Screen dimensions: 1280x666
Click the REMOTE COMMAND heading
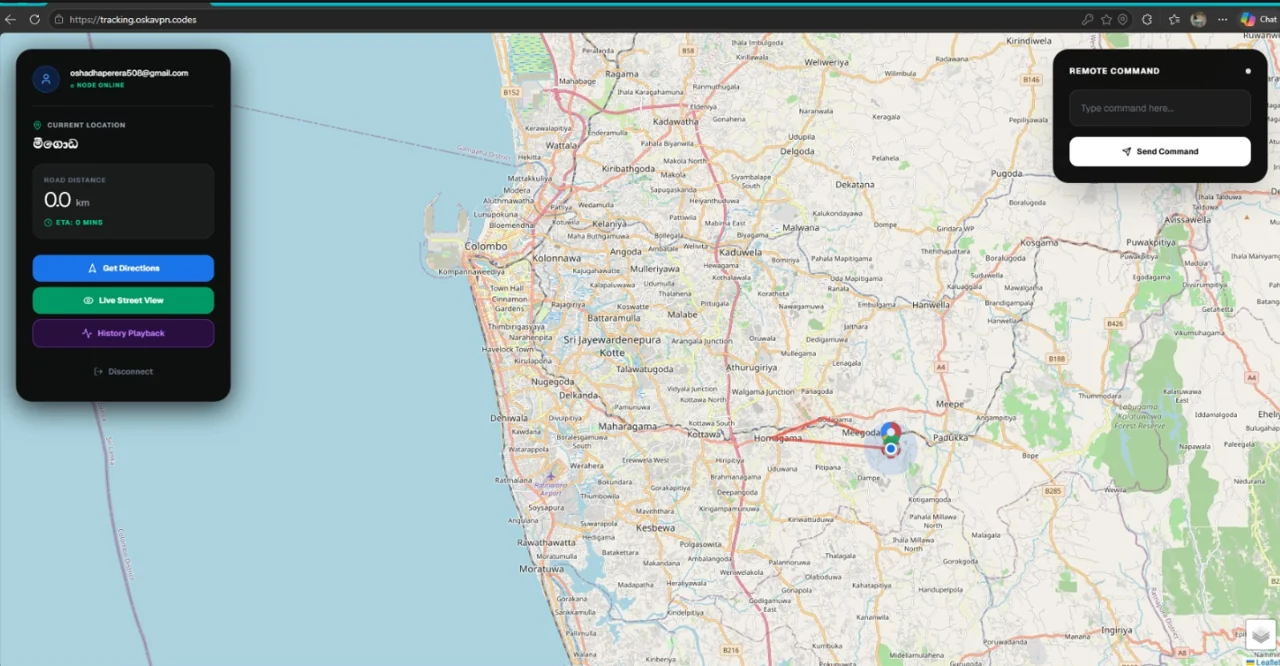point(1114,71)
